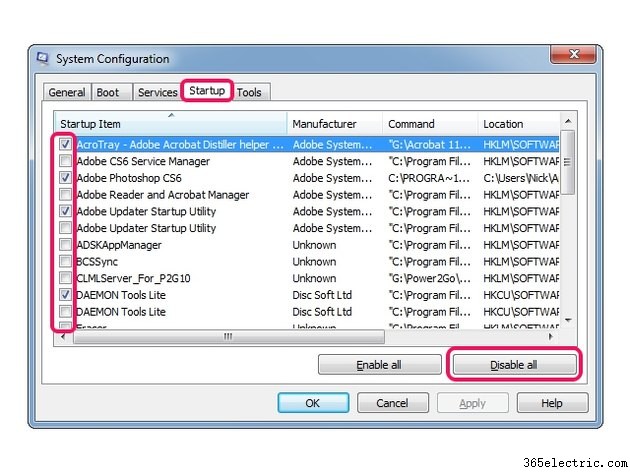Click Disc Soft Ltd in checked DAEMON row
The height and width of the screenshot is (472, 630).
point(322,295)
